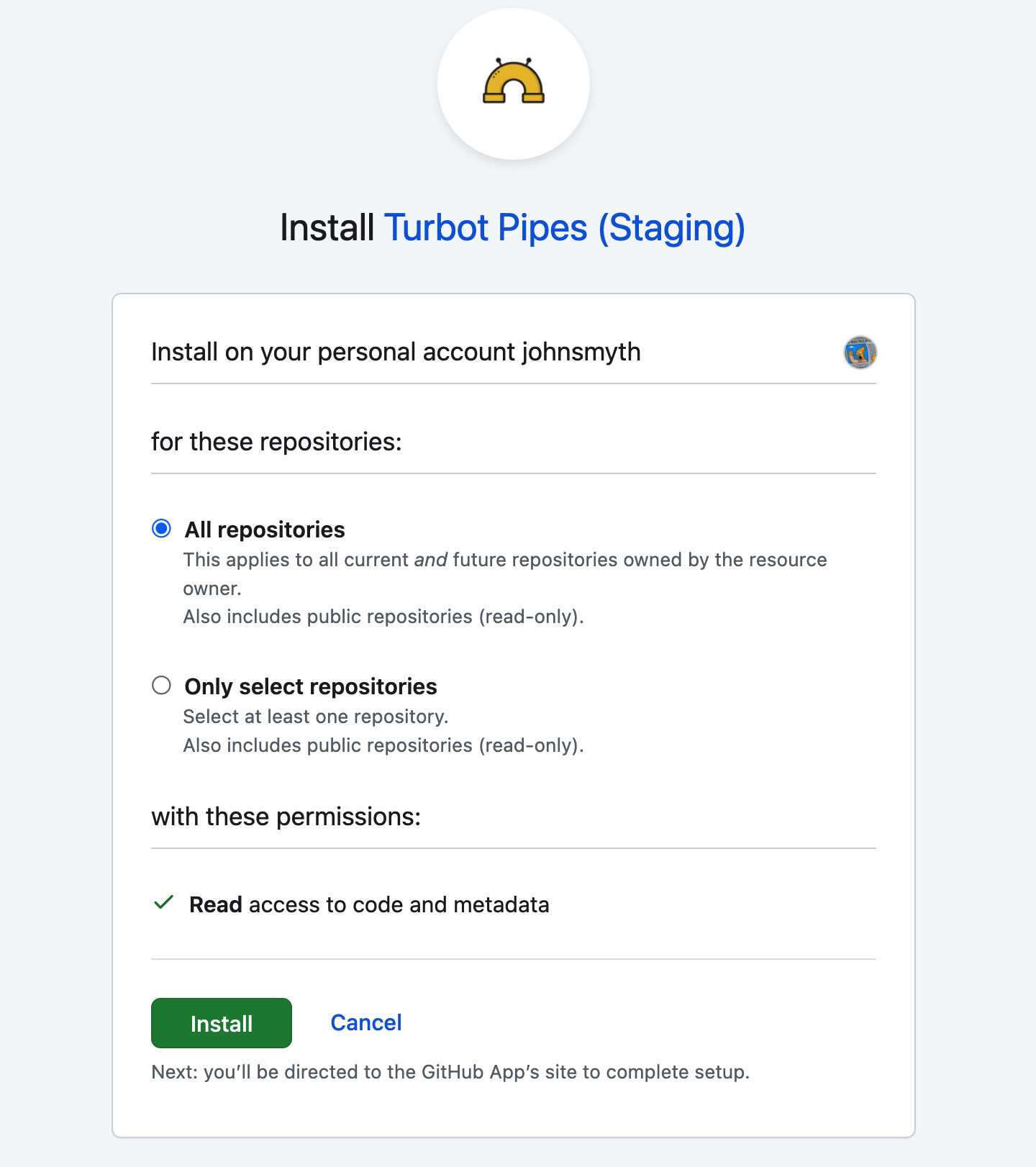This screenshot has width=1036, height=1167.
Task: Open the Turbot Pipes (Staging) link
Action: pyautogui.click(x=564, y=228)
